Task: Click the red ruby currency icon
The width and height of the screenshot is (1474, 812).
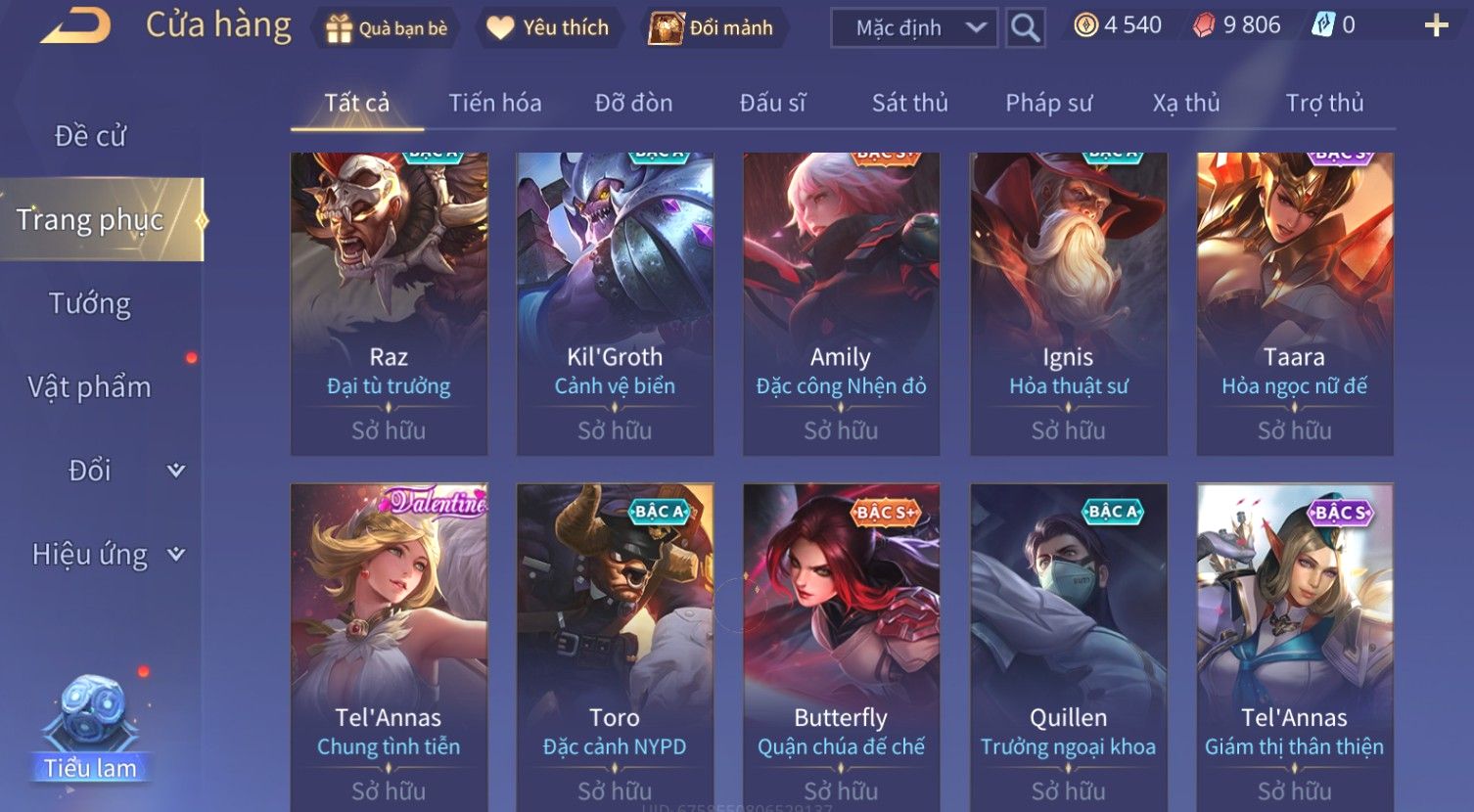Action: pyautogui.click(x=1204, y=25)
